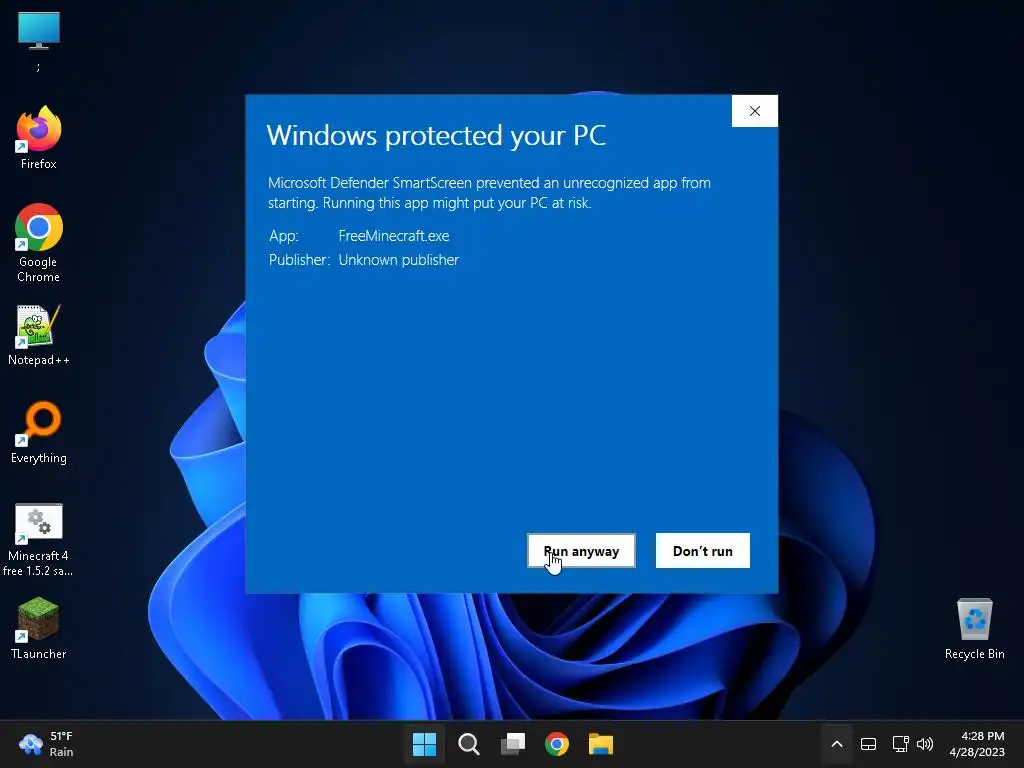Screen dimensions: 1024x768
Task: Click the Windows protected your PC heading
Action: (x=436, y=136)
